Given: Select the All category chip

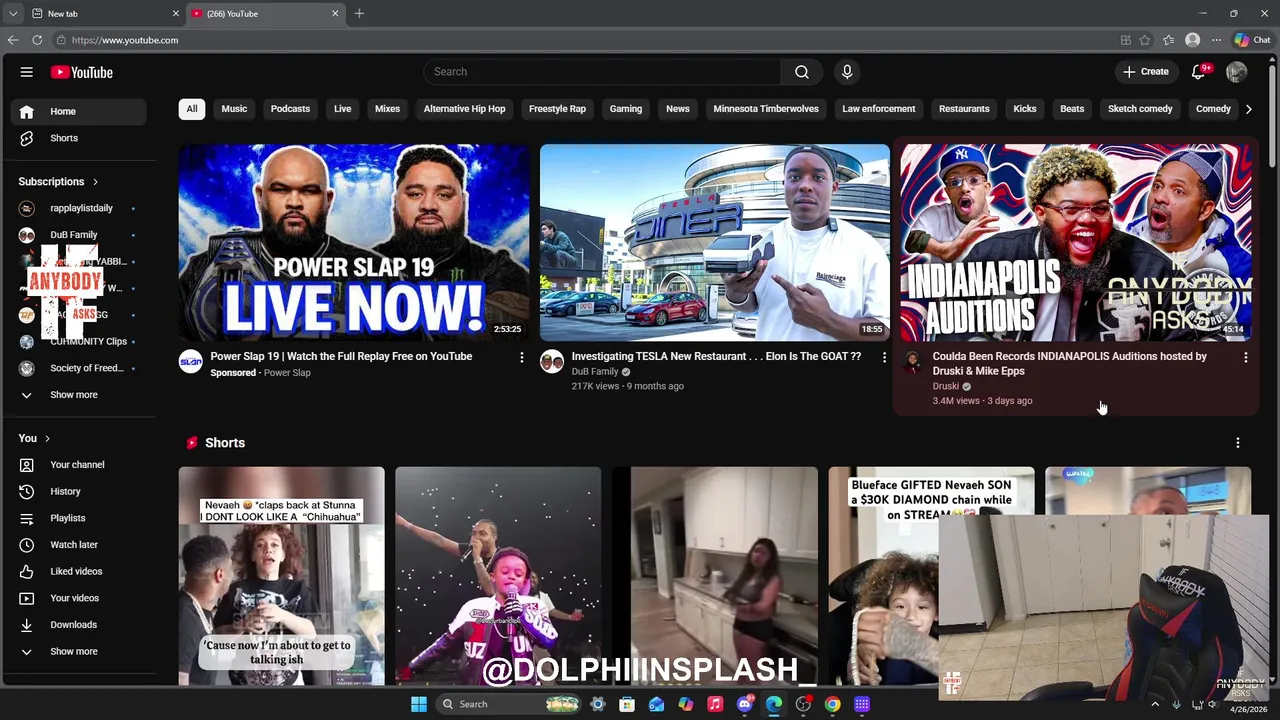Looking at the screenshot, I should (x=192, y=109).
